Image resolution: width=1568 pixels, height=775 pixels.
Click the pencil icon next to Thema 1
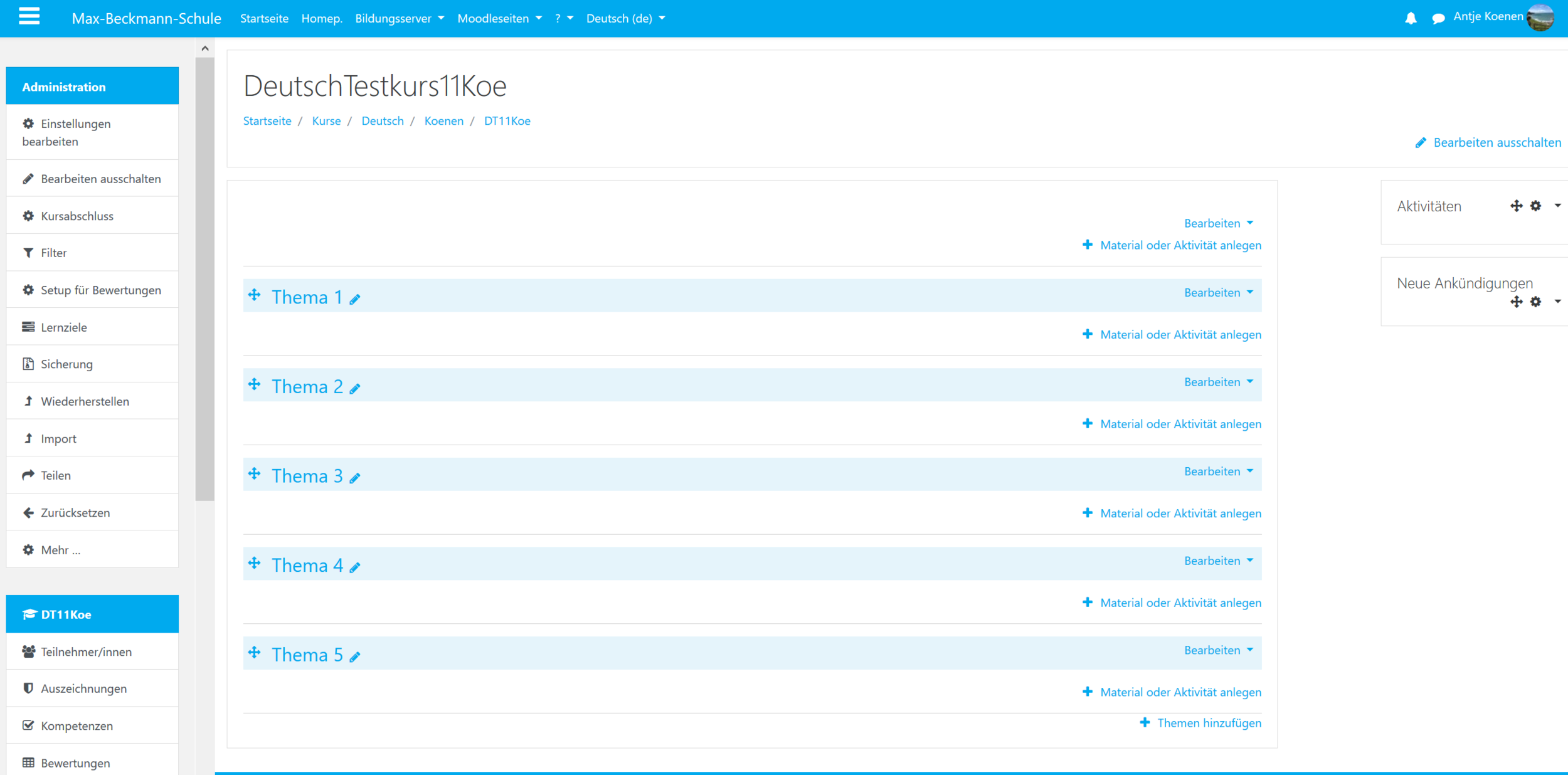(x=355, y=300)
